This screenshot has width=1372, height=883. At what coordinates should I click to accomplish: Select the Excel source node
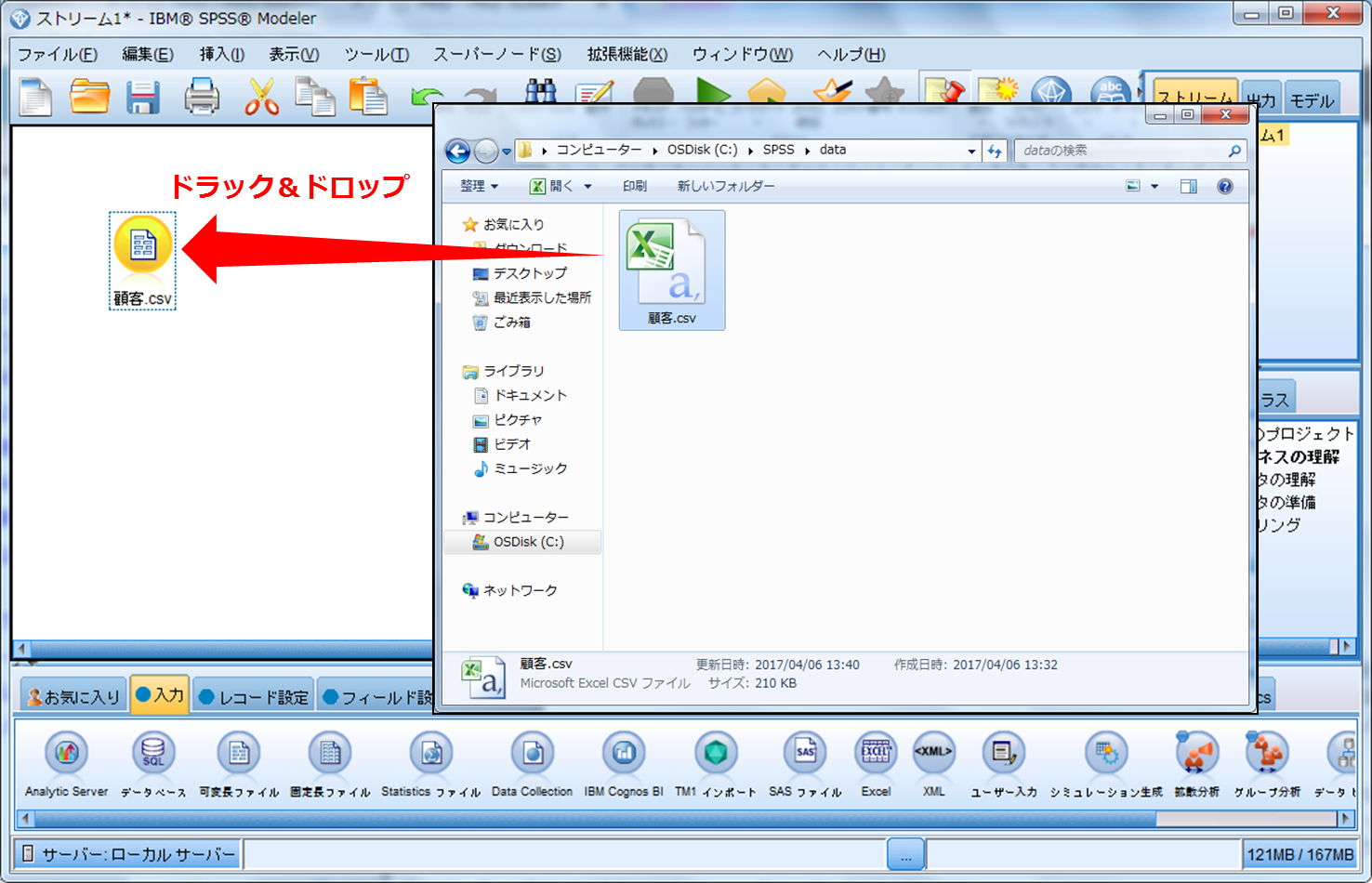(x=876, y=764)
